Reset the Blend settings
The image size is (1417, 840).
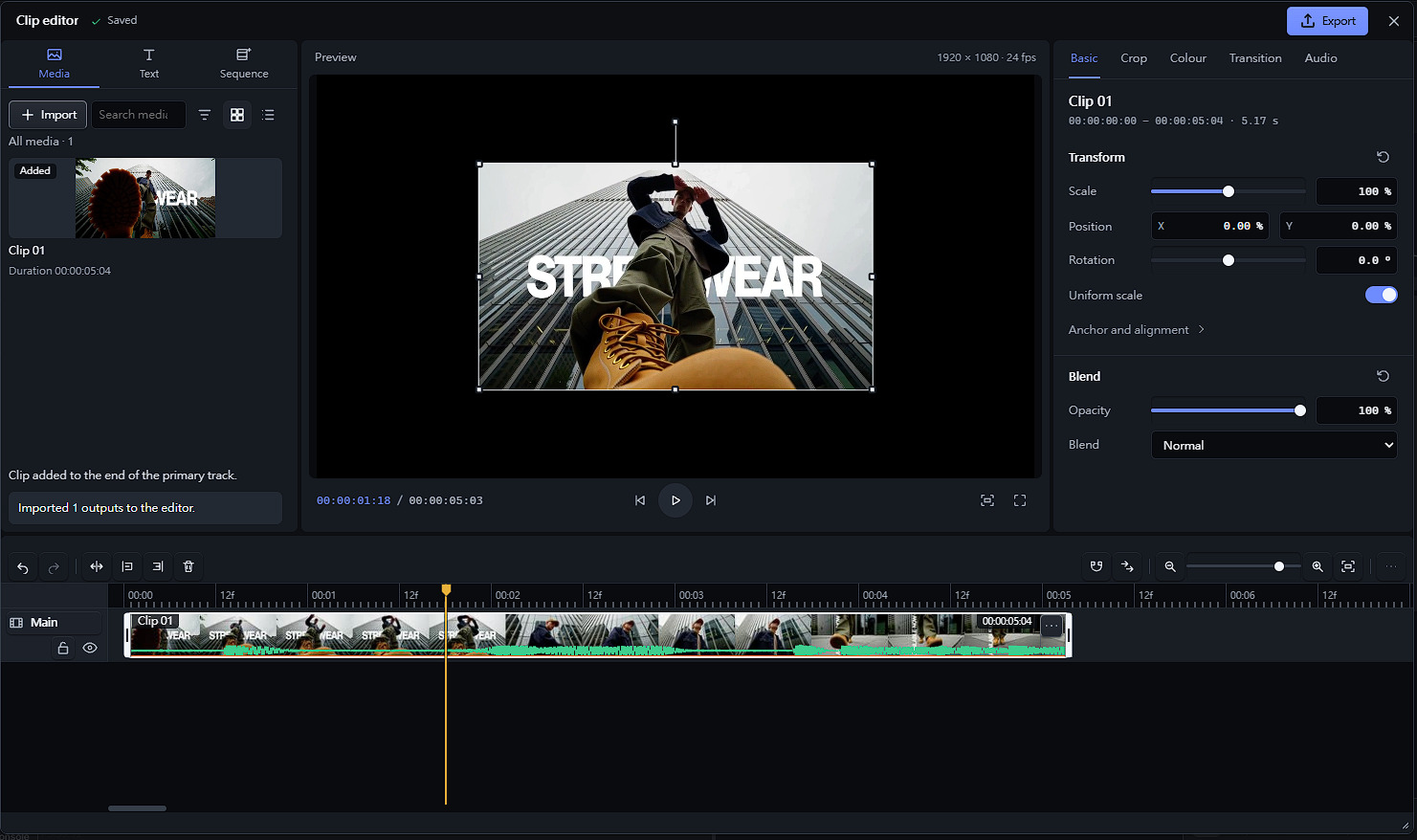click(x=1383, y=376)
